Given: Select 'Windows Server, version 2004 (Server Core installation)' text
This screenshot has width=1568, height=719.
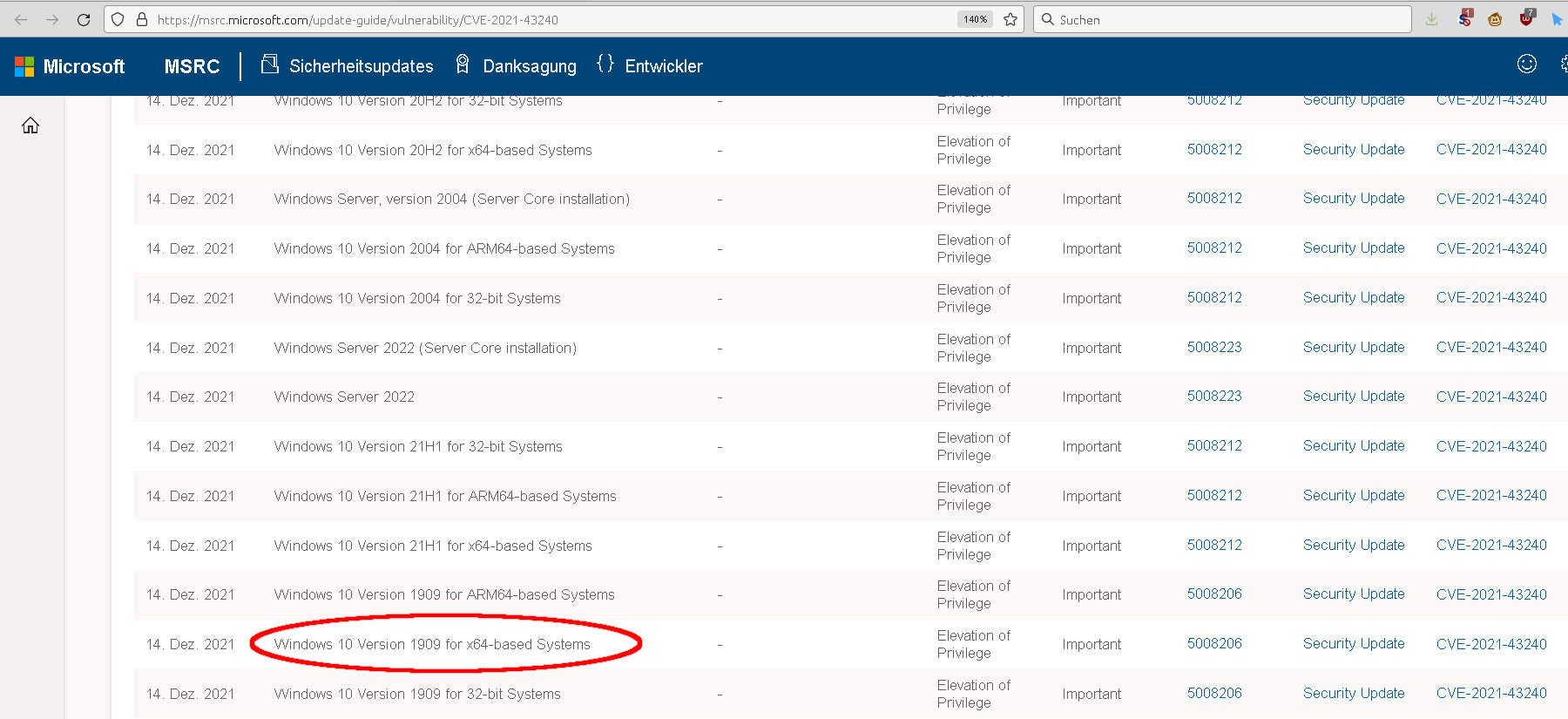Looking at the screenshot, I should pos(452,199).
